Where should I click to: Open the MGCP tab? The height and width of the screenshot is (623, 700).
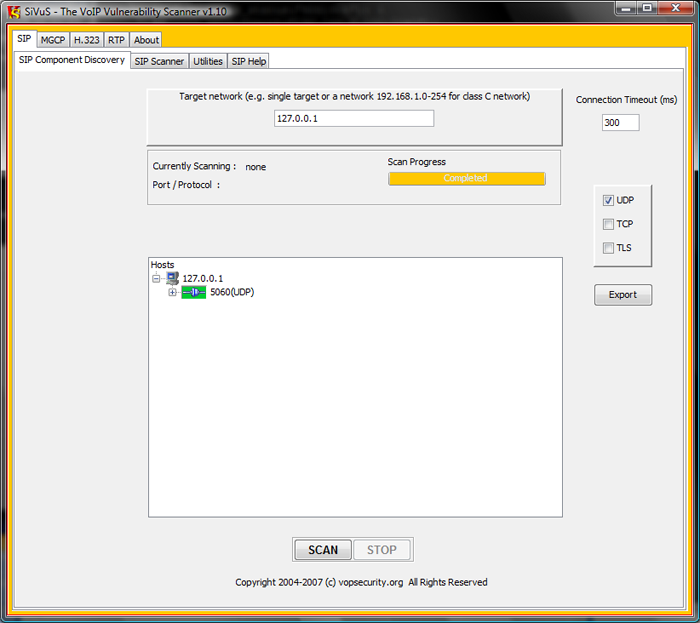tap(53, 40)
